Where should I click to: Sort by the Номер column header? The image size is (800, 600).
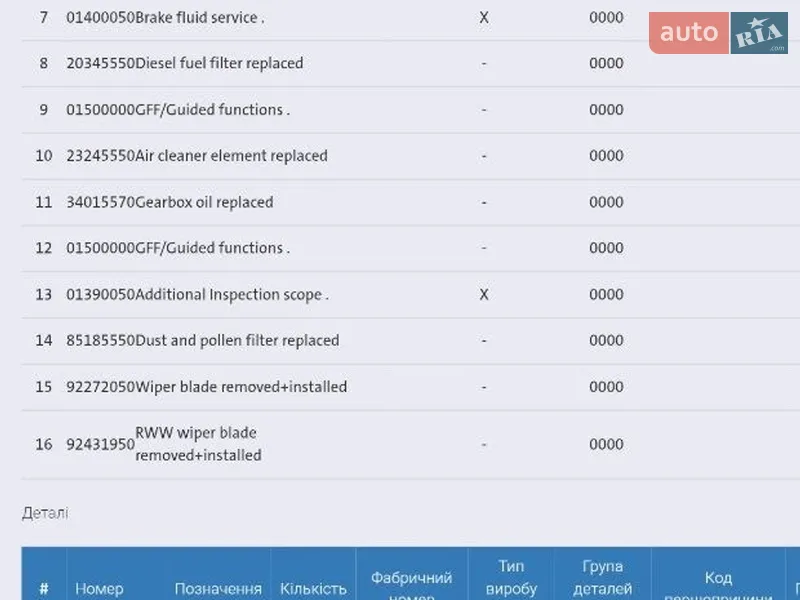point(99,589)
